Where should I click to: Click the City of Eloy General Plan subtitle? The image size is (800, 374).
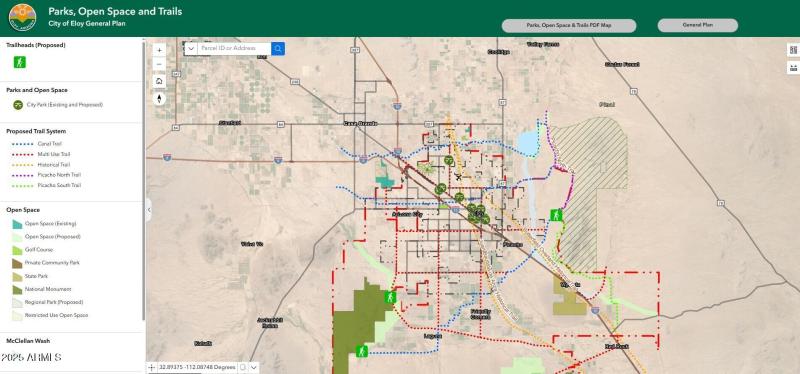pos(87,23)
